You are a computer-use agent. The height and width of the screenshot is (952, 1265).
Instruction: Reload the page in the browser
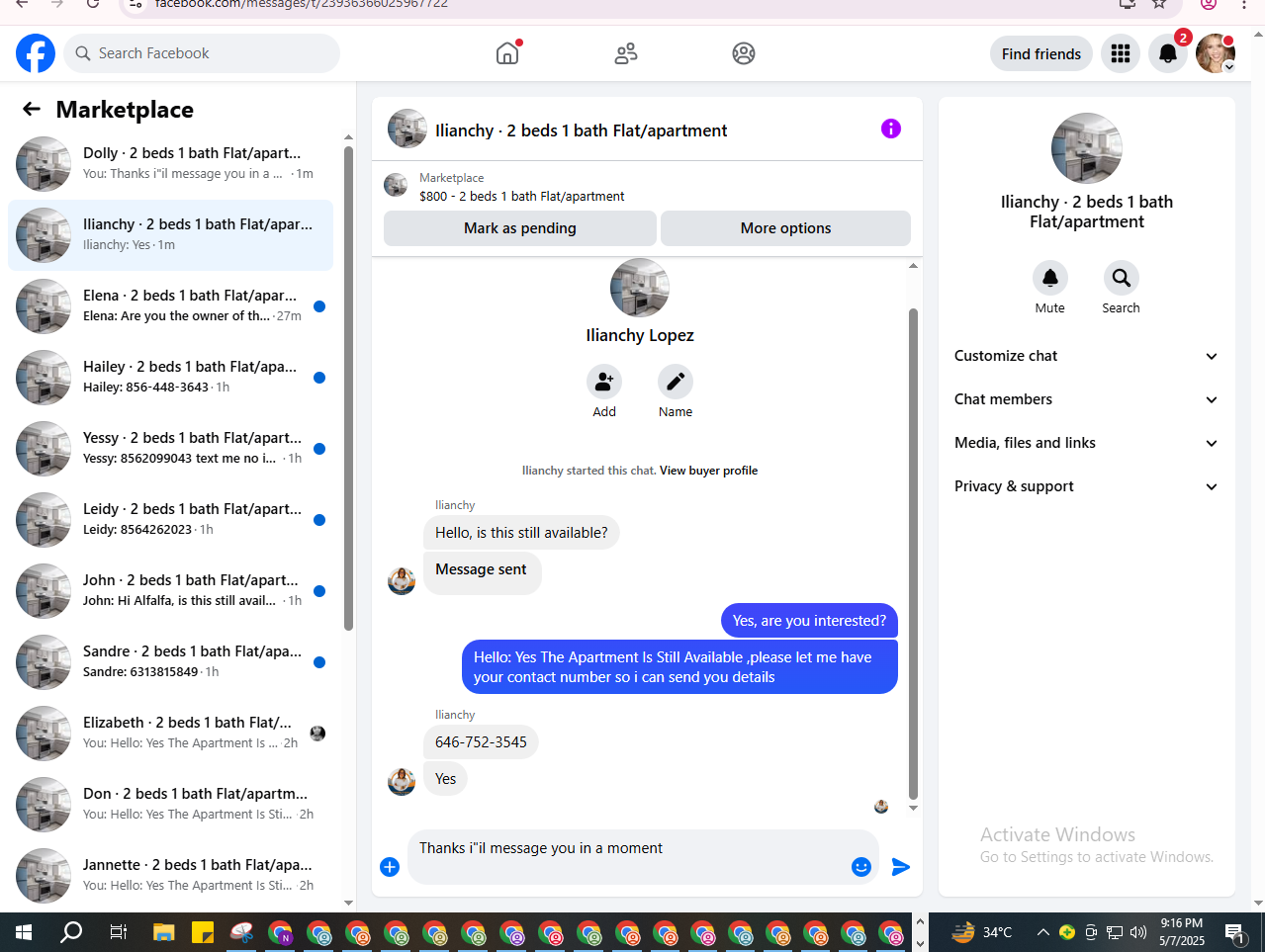point(92,4)
